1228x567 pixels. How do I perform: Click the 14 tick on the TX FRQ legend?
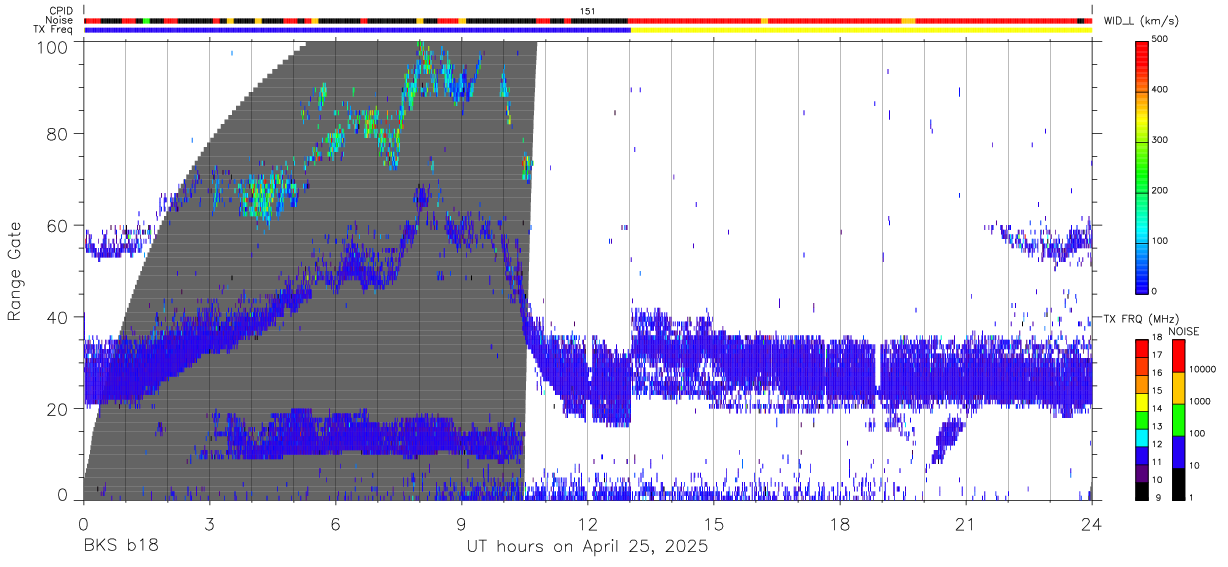1157,408
